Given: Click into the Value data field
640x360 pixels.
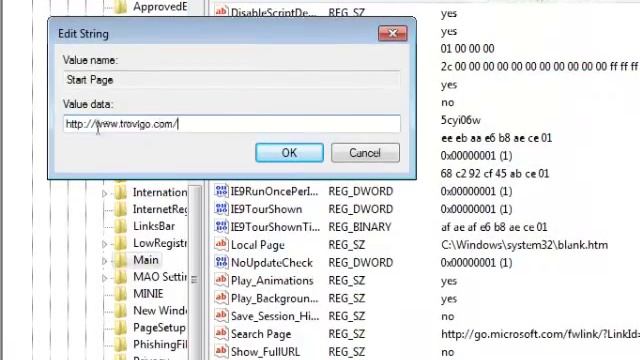Looking at the screenshot, I should (232, 124).
